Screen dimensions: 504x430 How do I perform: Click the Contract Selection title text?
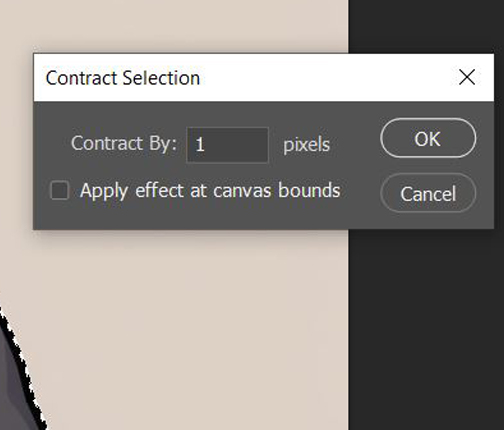coord(123,78)
